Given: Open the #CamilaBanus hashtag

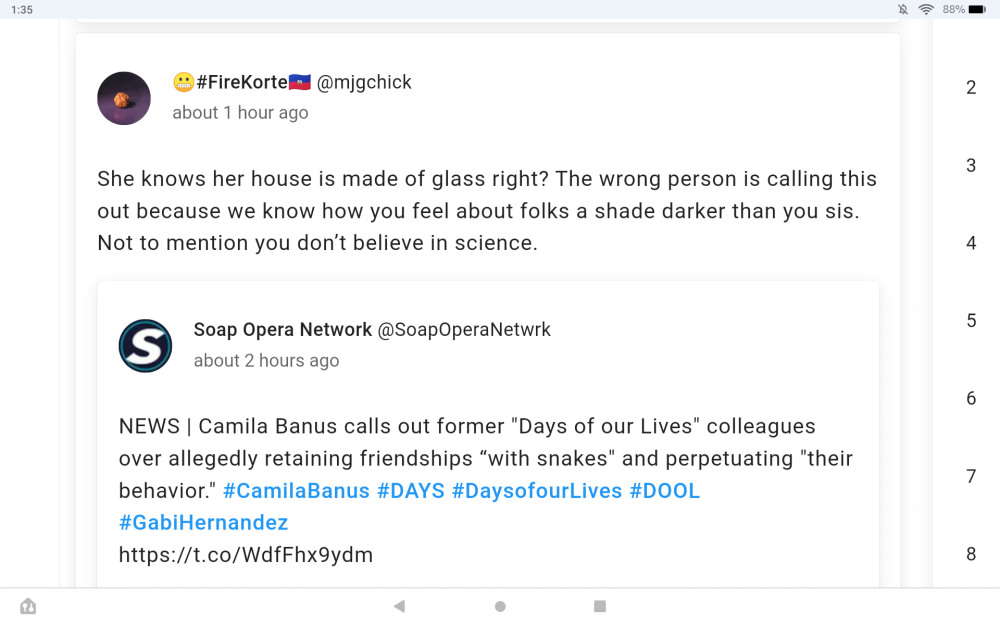Looking at the screenshot, I should pyautogui.click(x=296, y=491).
